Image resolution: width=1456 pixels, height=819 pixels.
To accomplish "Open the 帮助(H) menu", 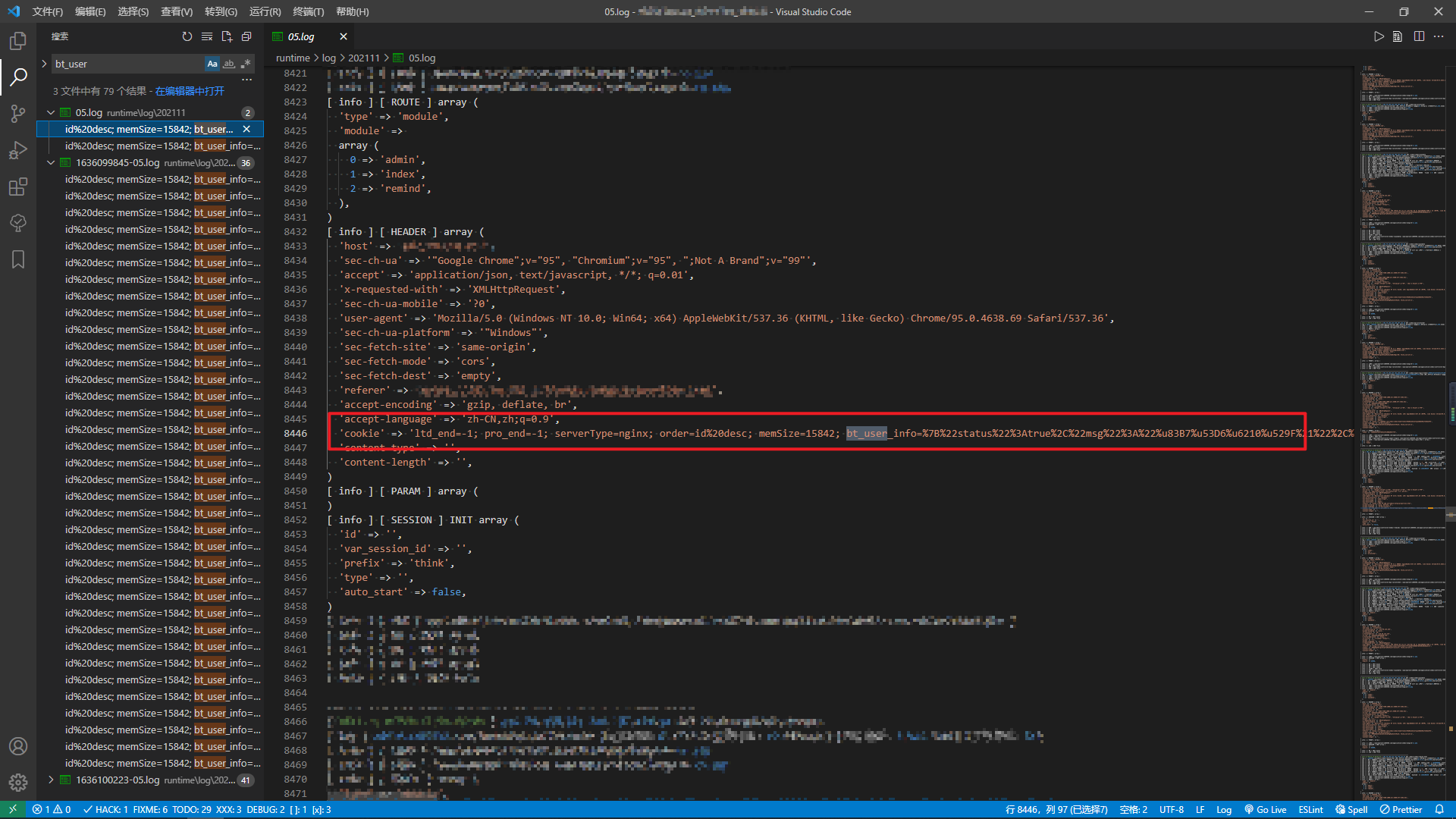I will point(352,11).
